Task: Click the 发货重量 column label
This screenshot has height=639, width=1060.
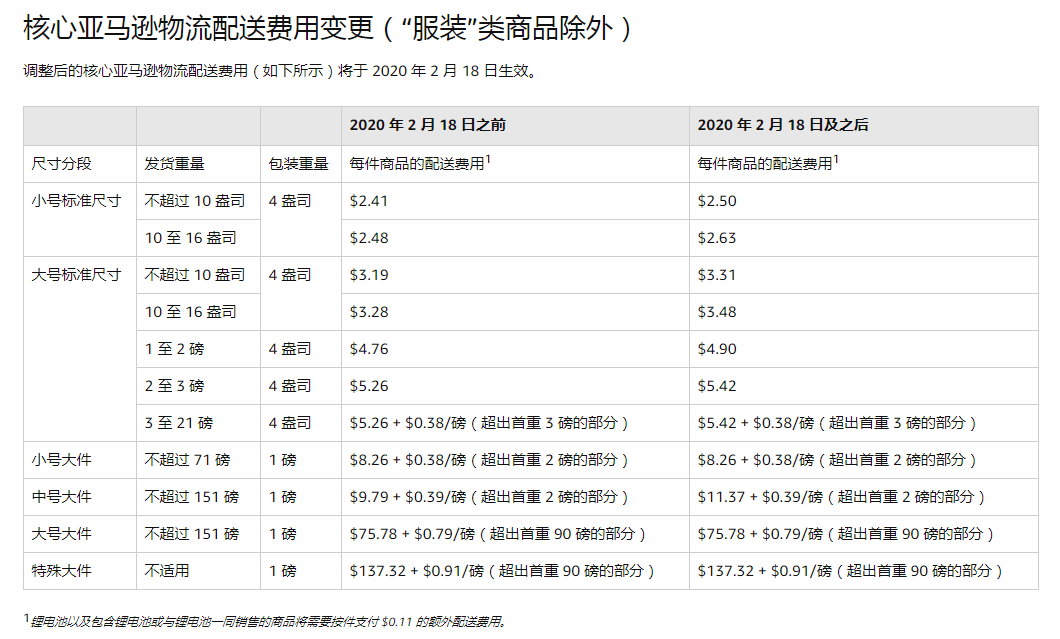Action: (x=174, y=164)
